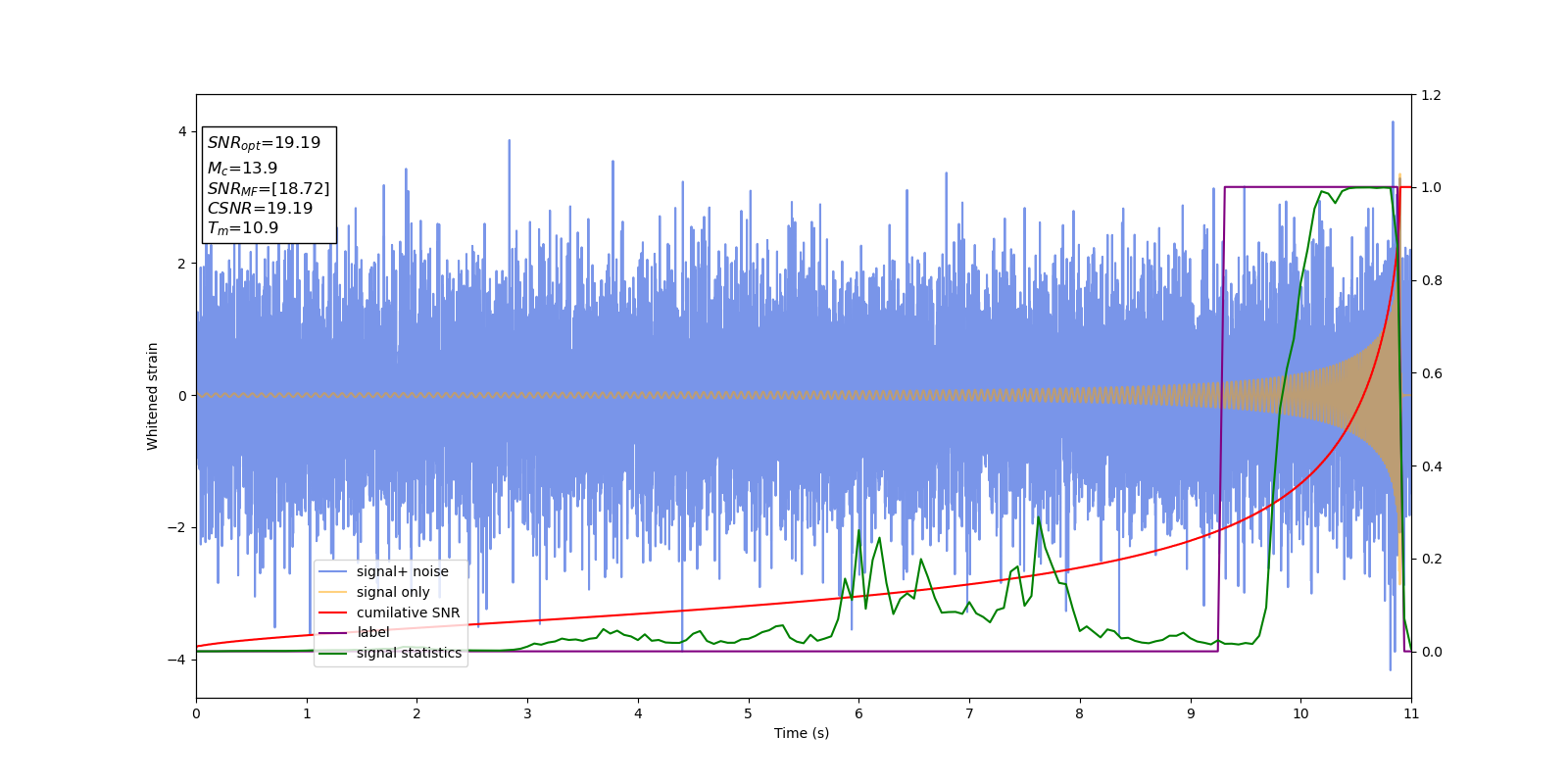Click the CSNR=19.19 annotation text

point(260,209)
